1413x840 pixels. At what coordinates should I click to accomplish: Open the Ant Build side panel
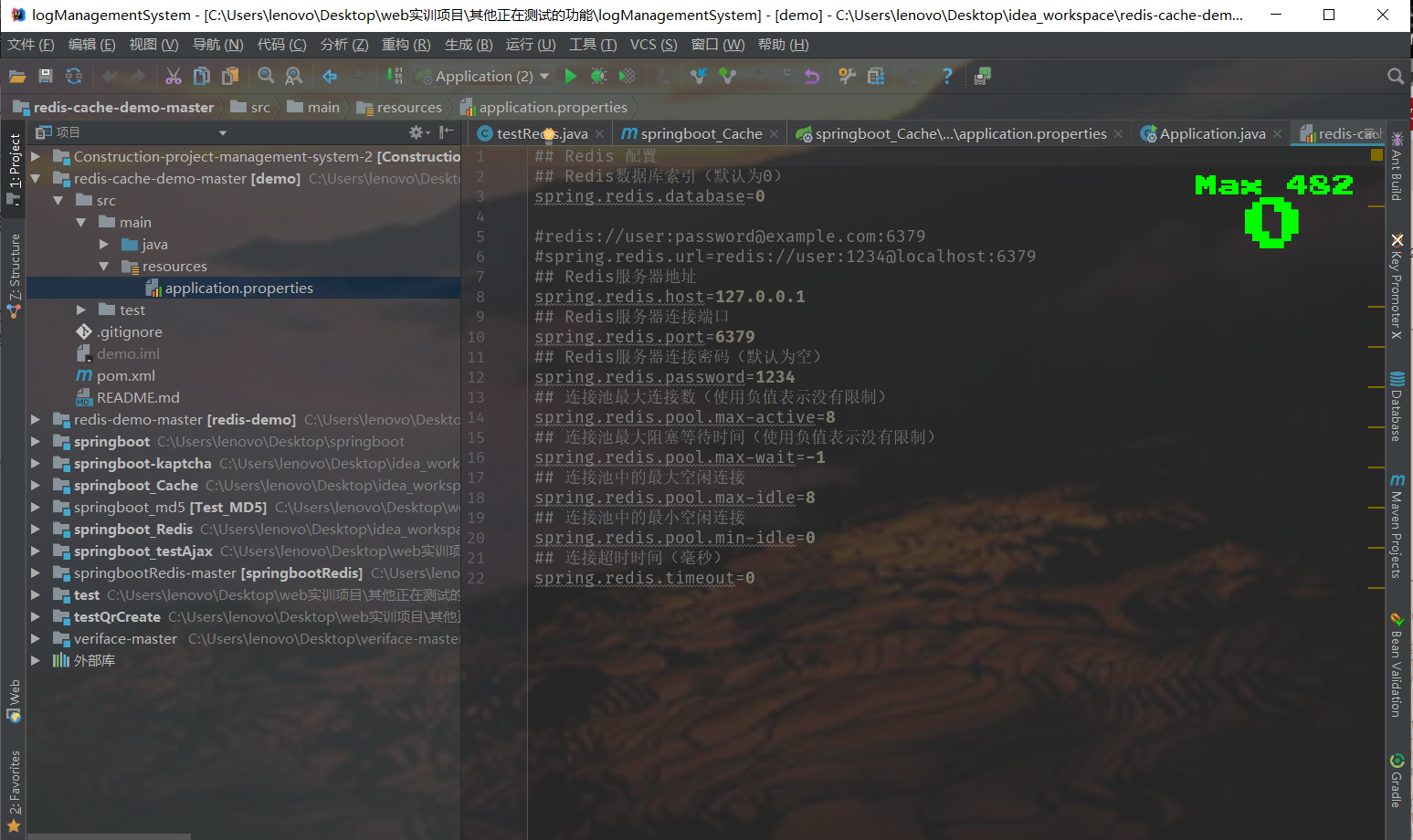point(1397,166)
